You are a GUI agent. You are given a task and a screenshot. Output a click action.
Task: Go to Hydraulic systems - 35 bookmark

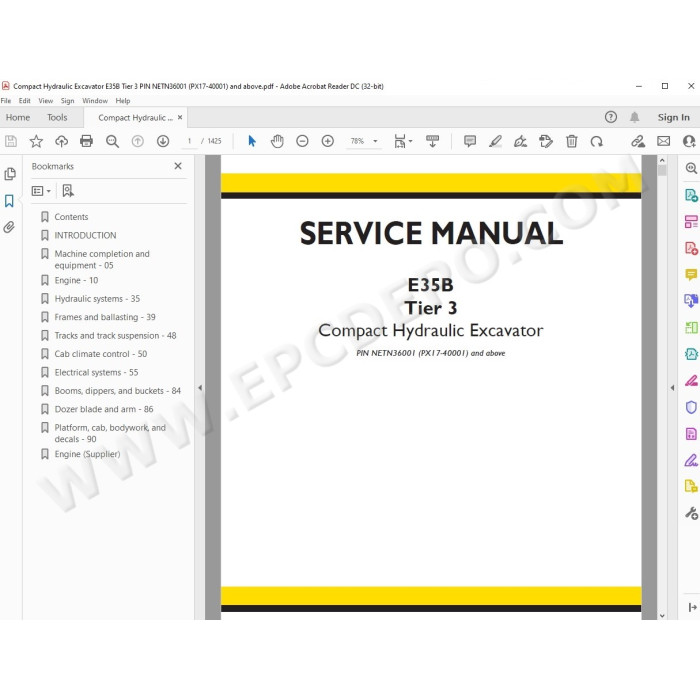point(97,299)
